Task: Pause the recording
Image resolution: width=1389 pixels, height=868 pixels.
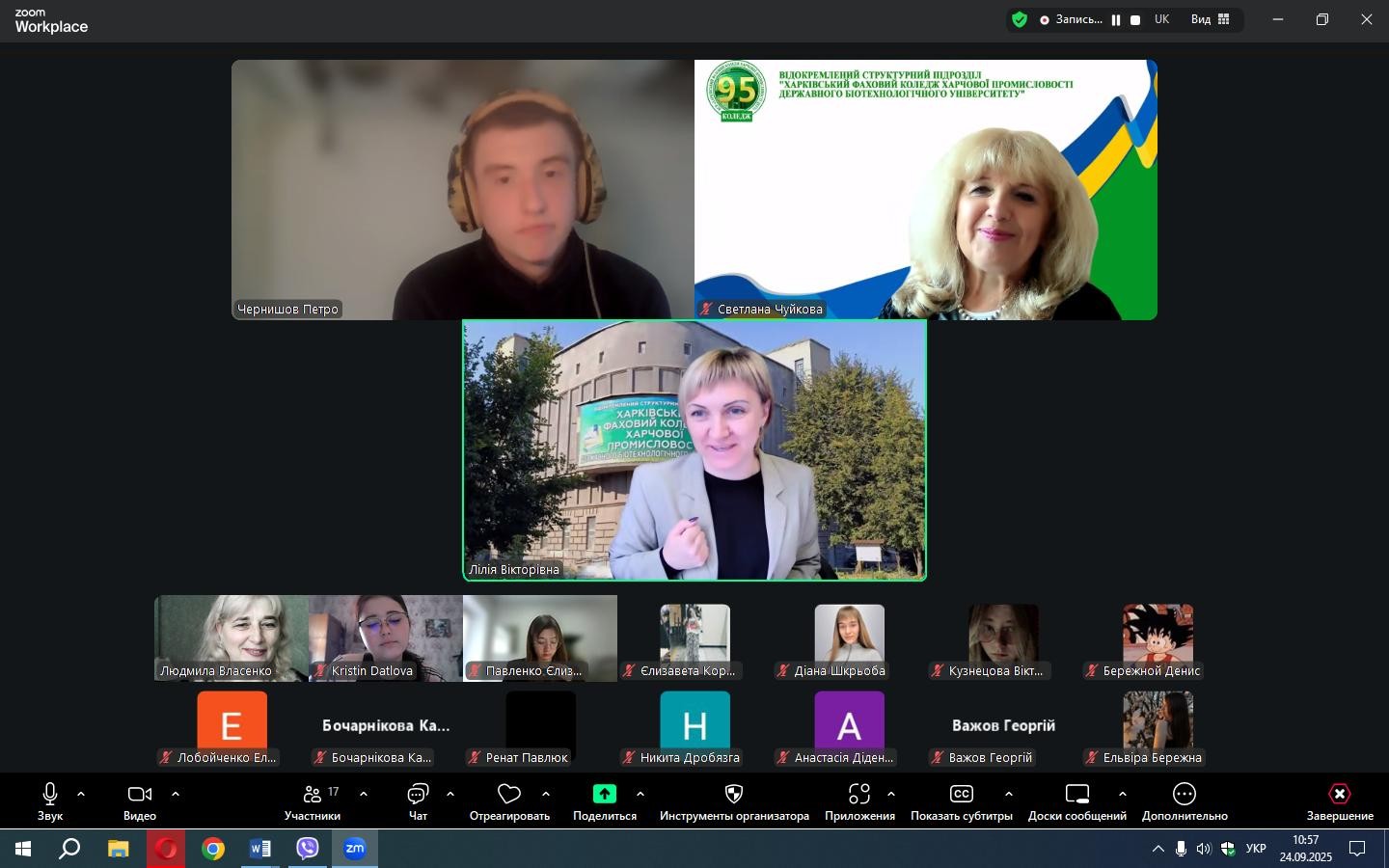Action: pyautogui.click(x=1116, y=20)
